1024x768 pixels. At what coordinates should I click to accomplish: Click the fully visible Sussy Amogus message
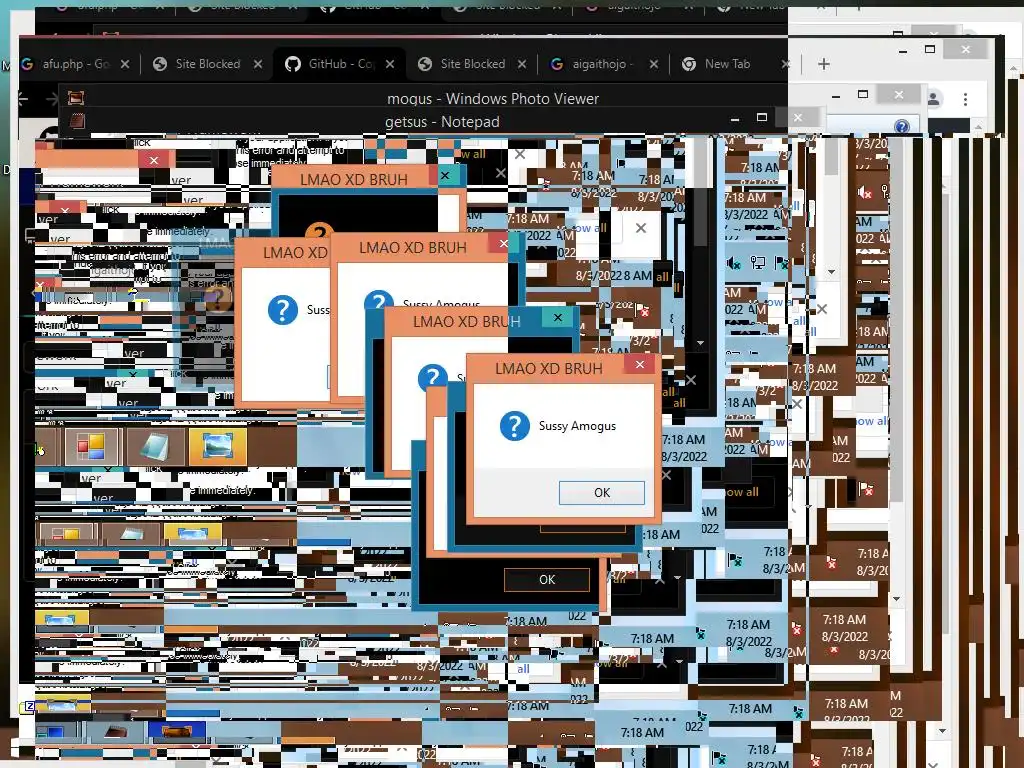click(577, 426)
